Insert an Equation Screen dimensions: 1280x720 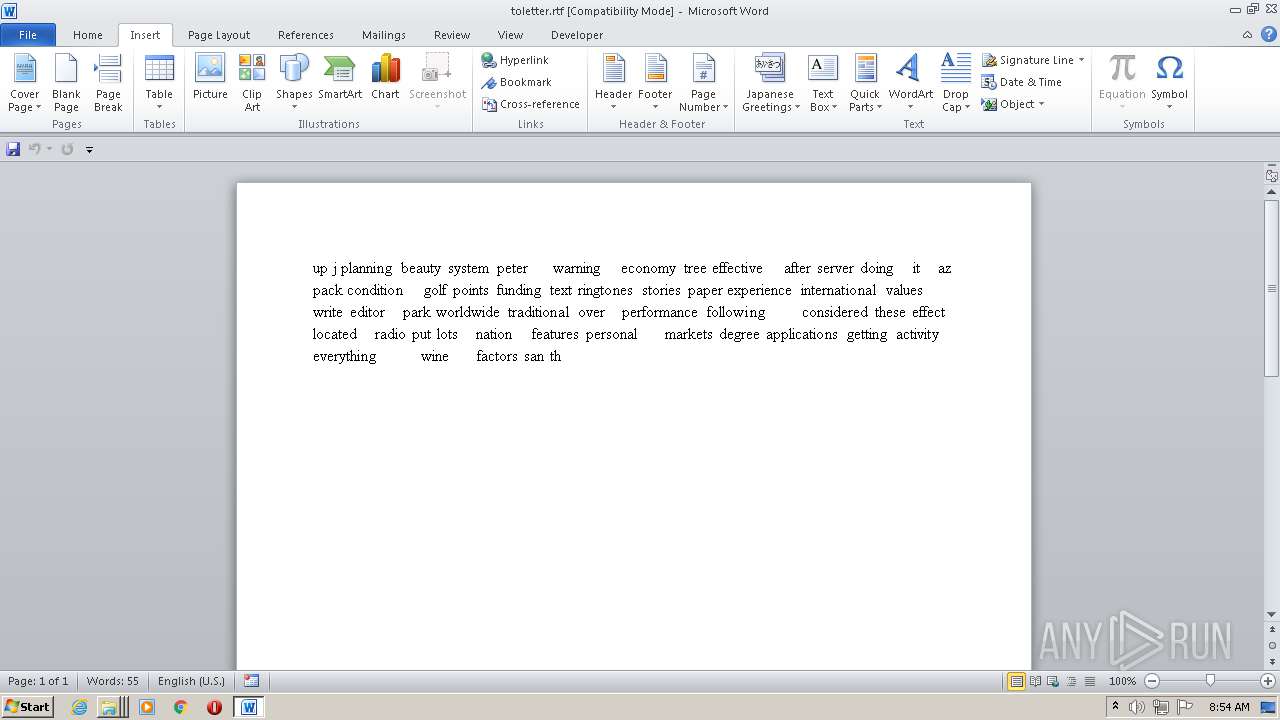1122,83
